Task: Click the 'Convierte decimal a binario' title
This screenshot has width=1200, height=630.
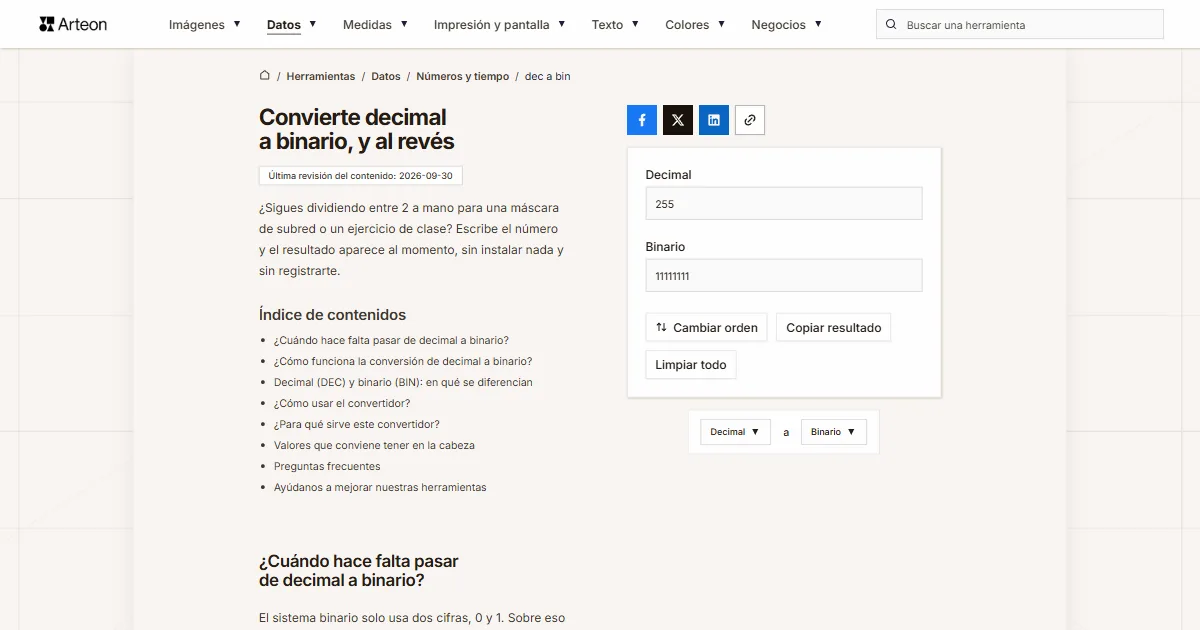Action: click(357, 130)
